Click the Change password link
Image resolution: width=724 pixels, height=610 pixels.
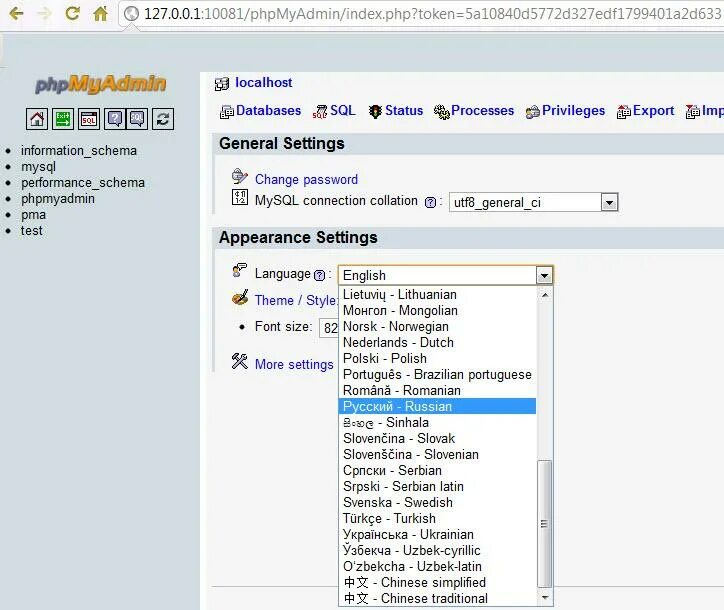click(x=306, y=179)
